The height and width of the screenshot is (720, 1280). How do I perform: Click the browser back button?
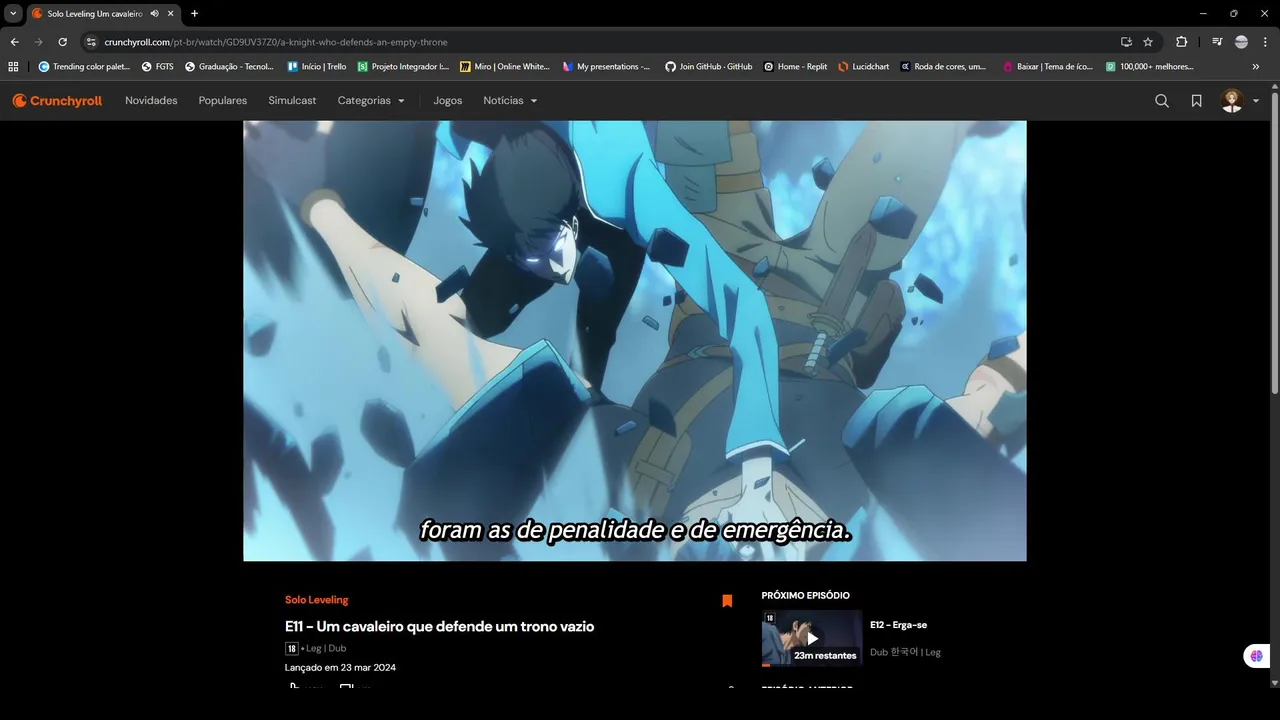tap(14, 42)
